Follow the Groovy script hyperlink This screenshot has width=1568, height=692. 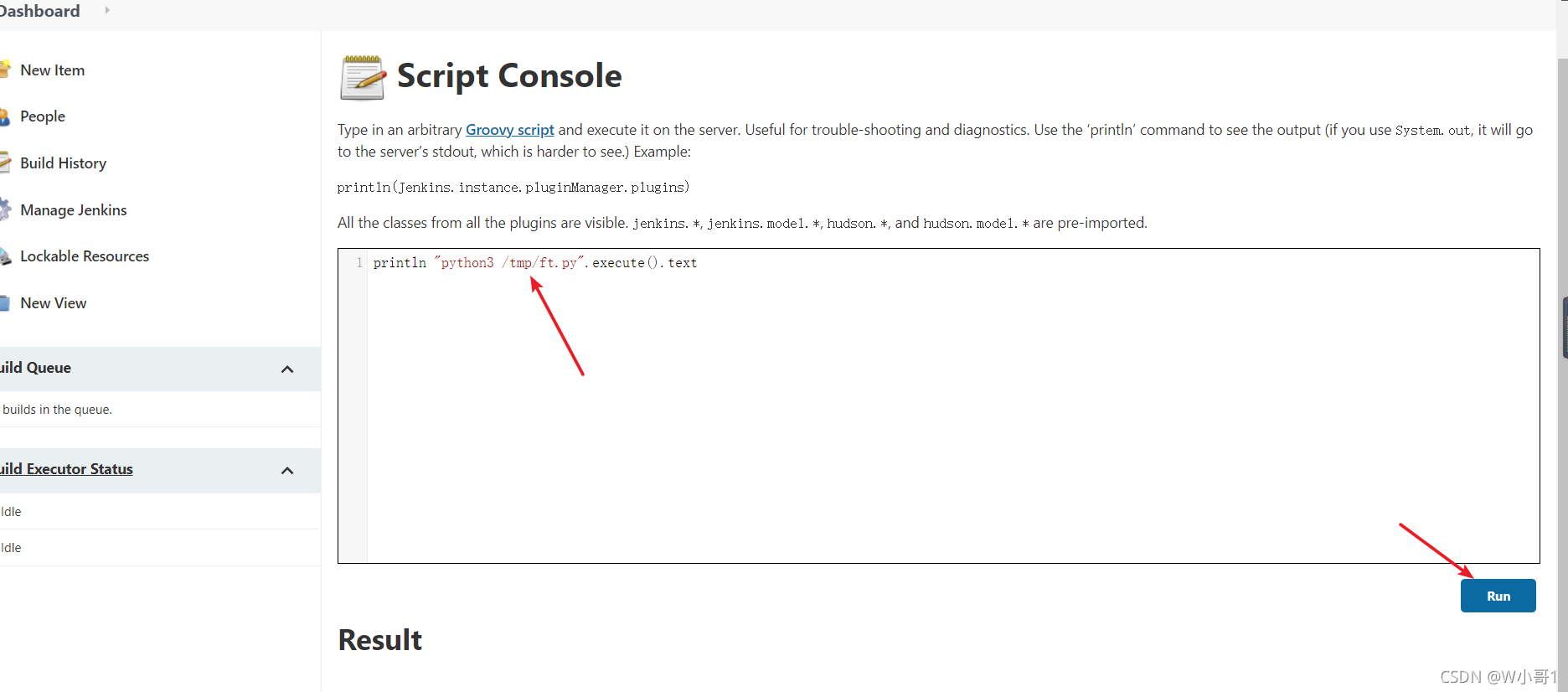(x=509, y=130)
